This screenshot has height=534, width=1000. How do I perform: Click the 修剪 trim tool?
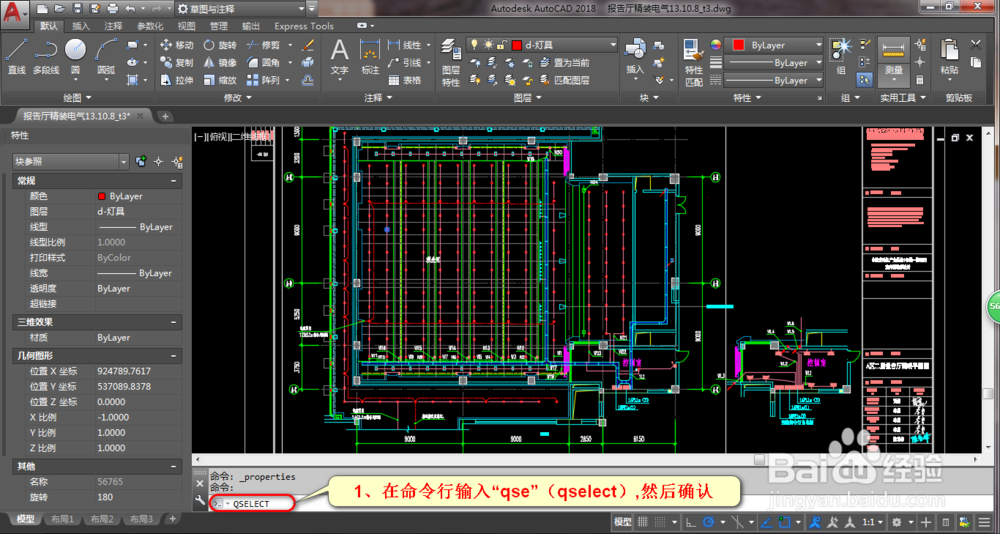pyautogui.click(x=263, y=45)
